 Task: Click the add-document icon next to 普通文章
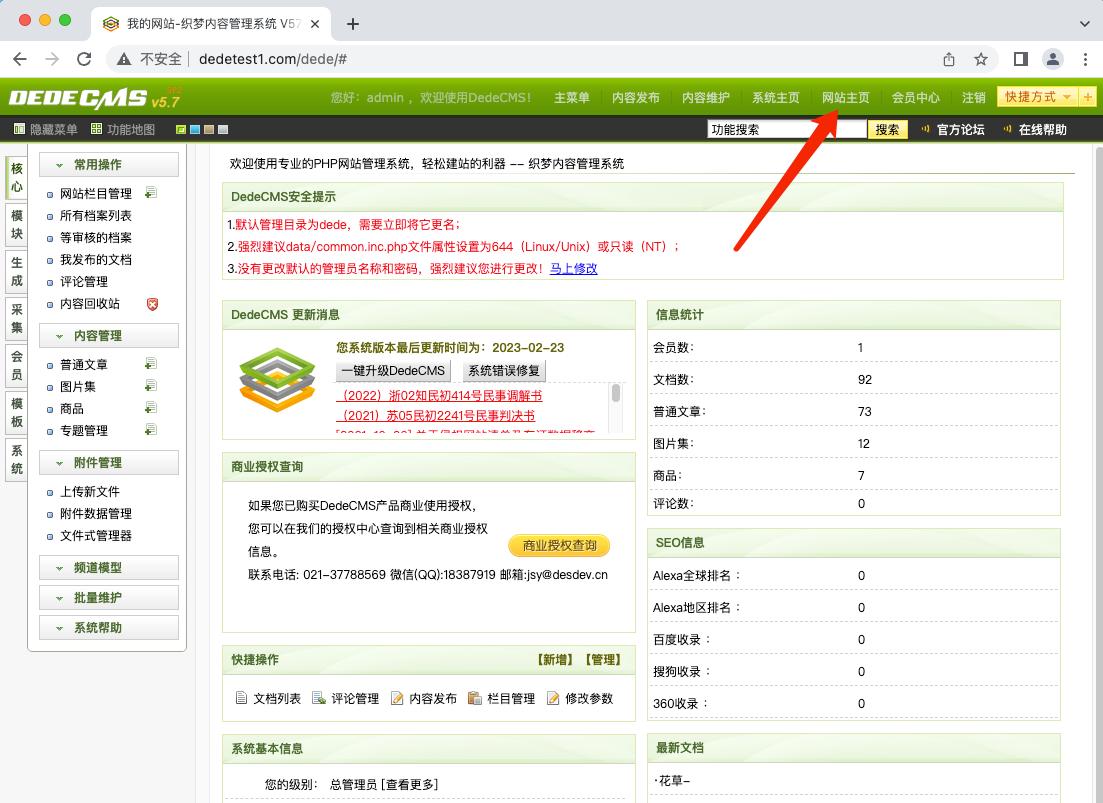point(151,364)
